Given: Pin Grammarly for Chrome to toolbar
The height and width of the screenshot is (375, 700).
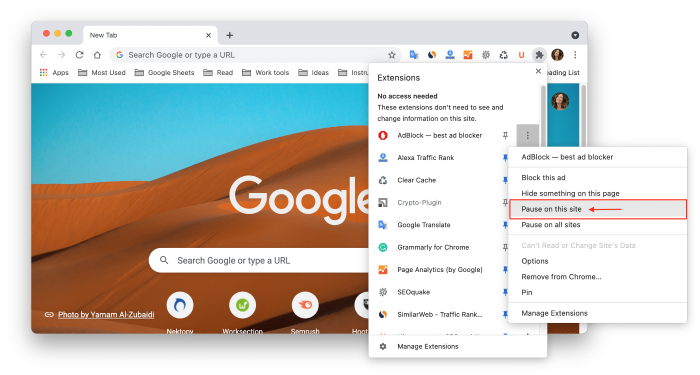Looking at the screenshot, I should (505, 247).
